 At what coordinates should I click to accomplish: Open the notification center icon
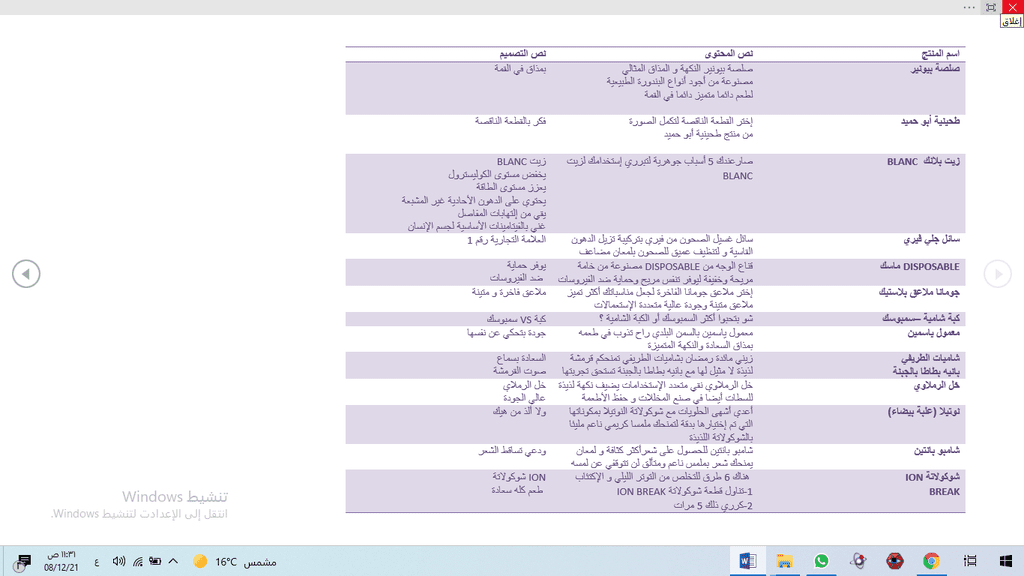point(23,562)
